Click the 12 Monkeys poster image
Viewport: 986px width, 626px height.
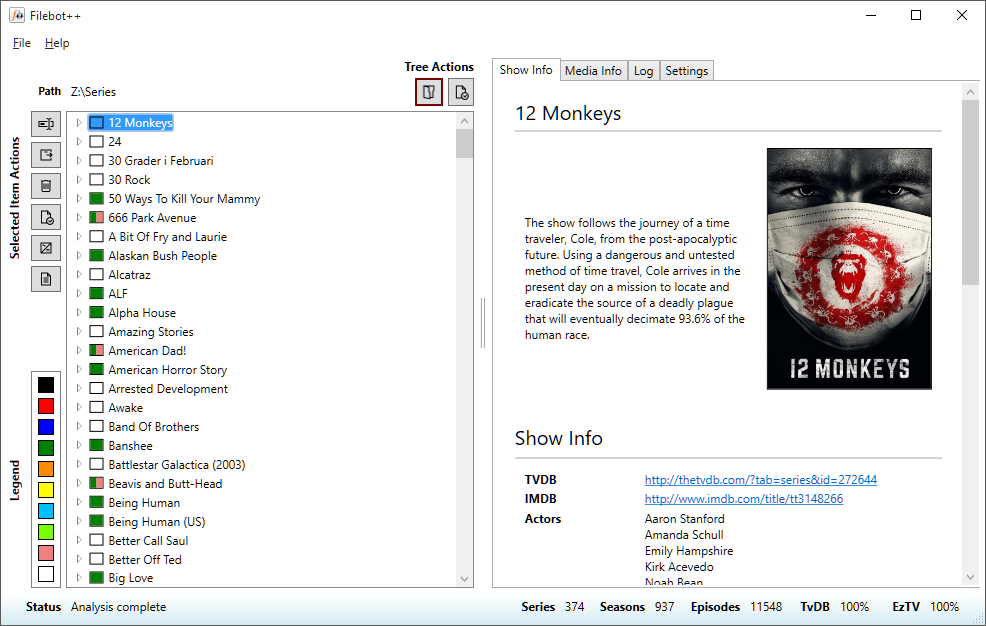(849, 269)
